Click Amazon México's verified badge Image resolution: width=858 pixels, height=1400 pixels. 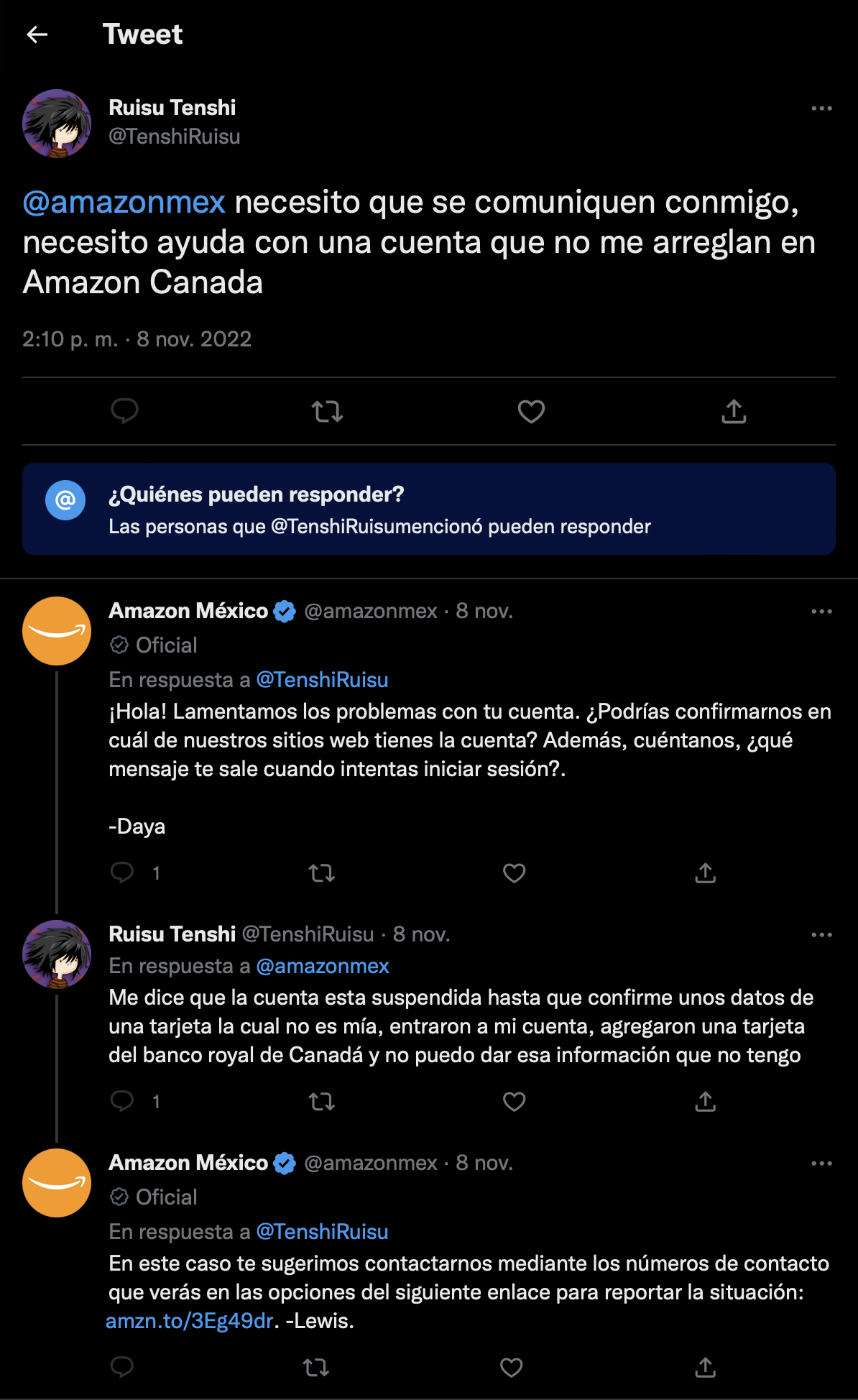pos(284,610)
